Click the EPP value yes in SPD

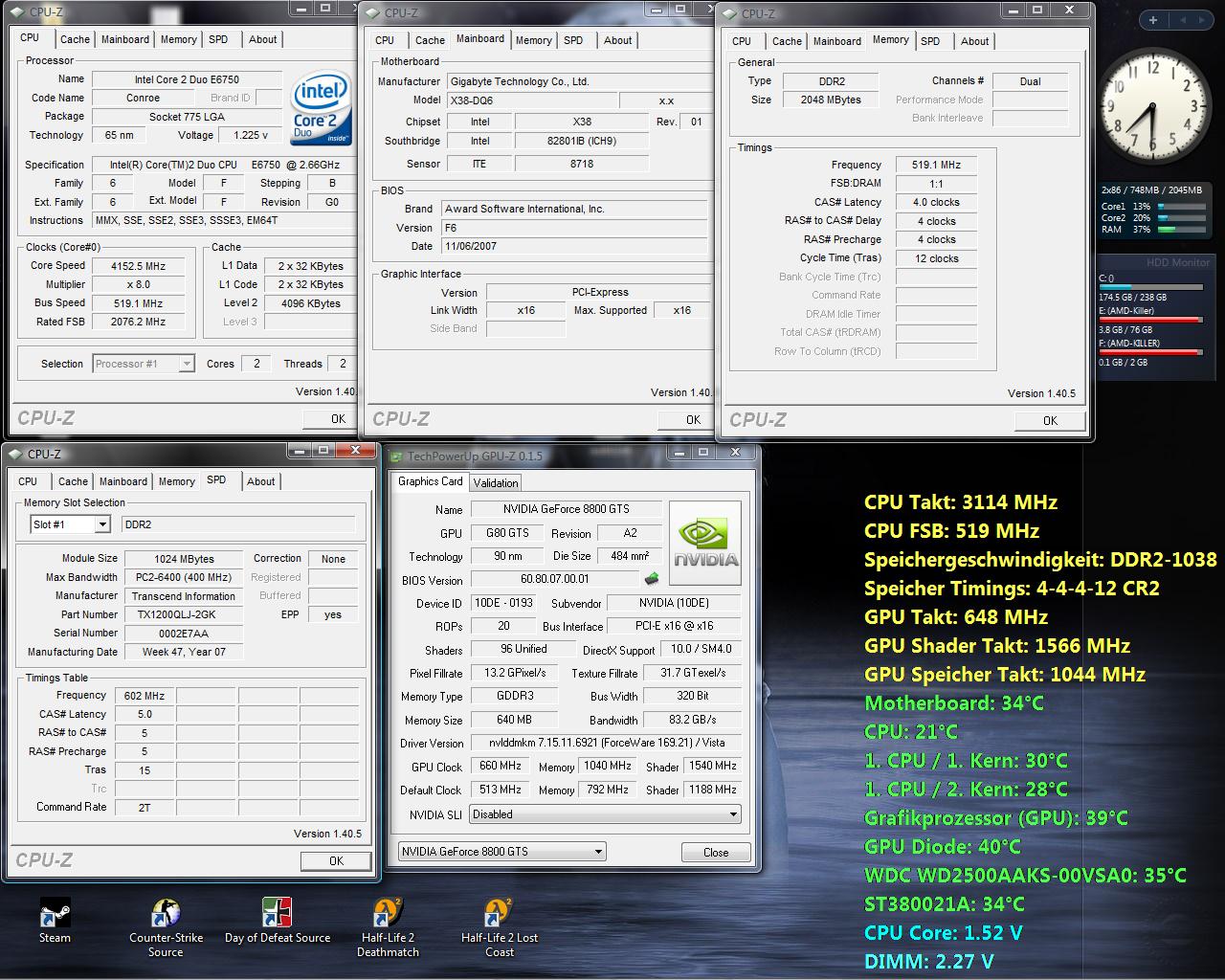coord(332,614)
